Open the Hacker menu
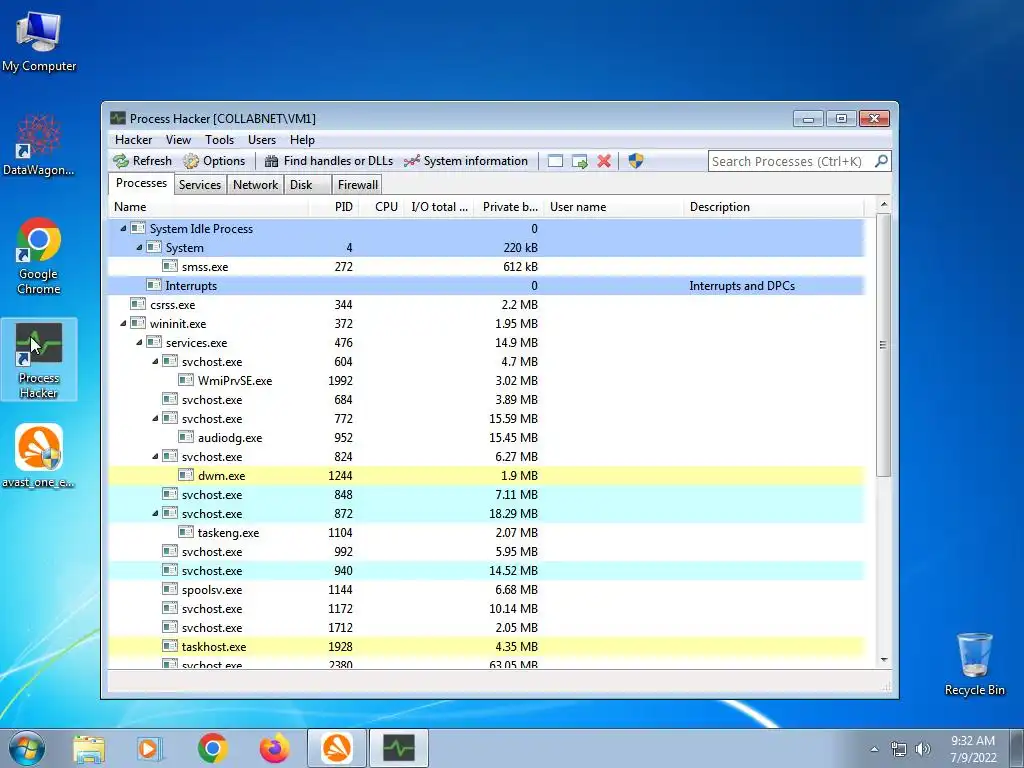Screen dimensions: 1024x768 tap(133, 140)
